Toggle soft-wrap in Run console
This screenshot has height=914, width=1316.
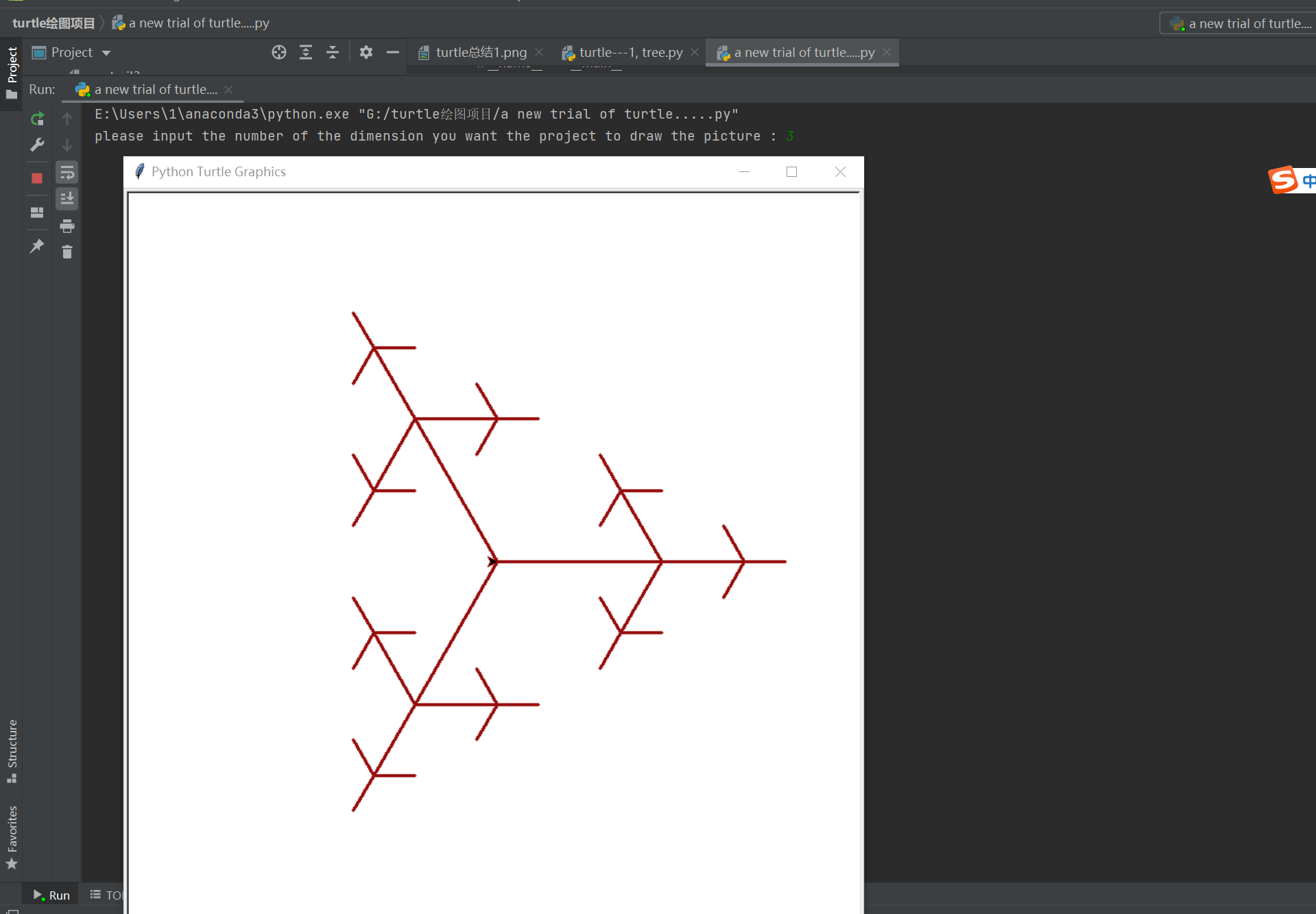[x=67, y=172]
